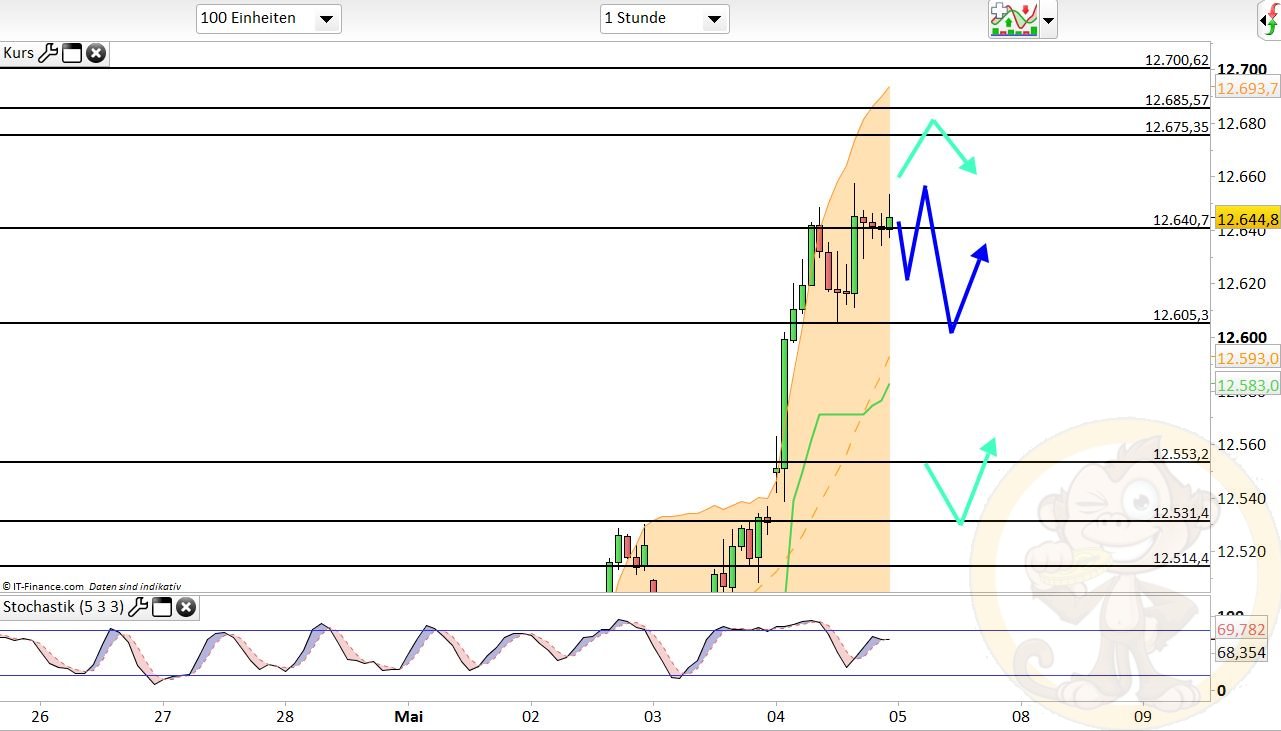Open Stochastik indicator settings wrench icon
The width and height of the screenshot is (1281, 731).
(x=137, y=607)
